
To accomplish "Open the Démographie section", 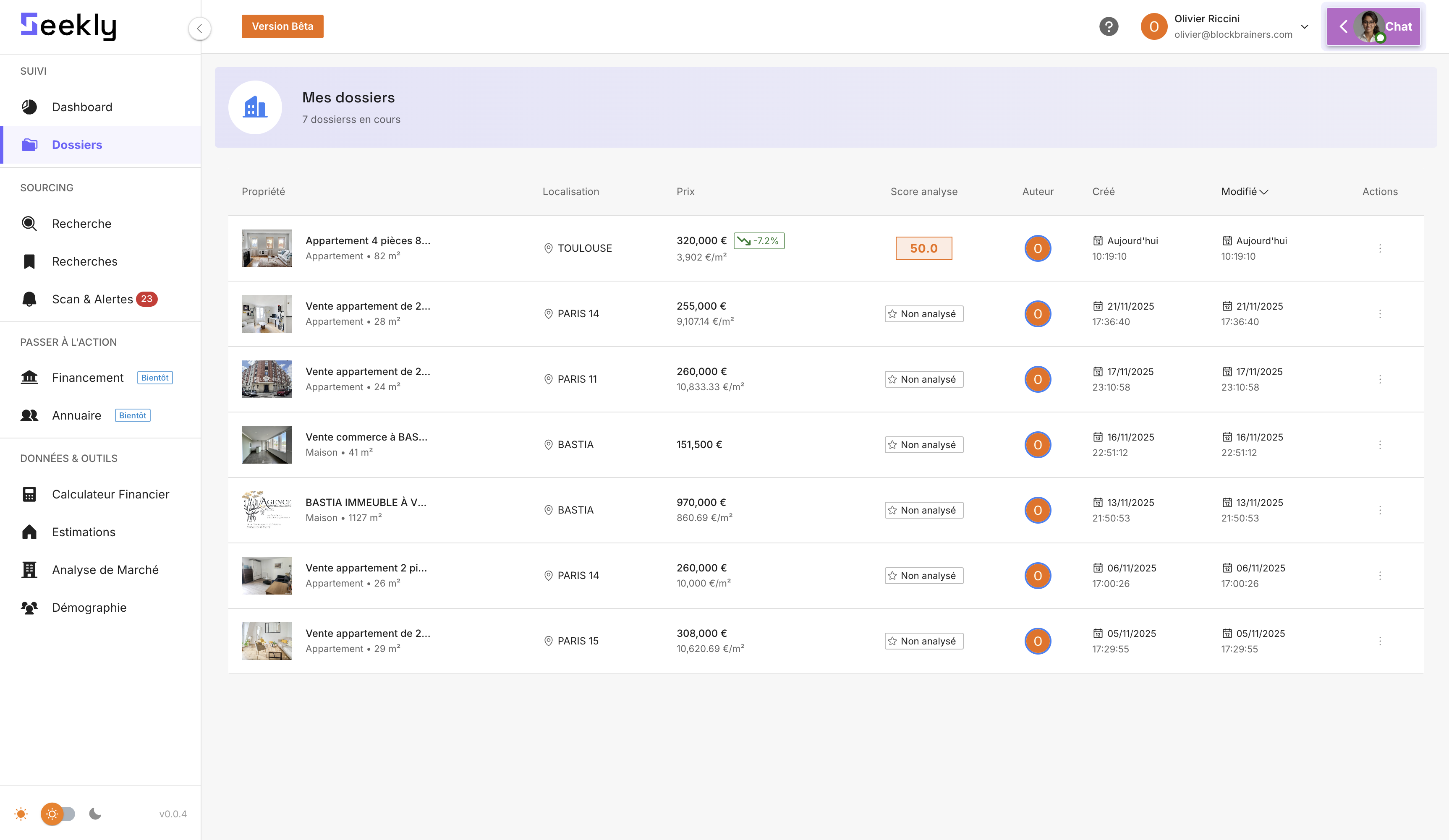I will (89, 607).
